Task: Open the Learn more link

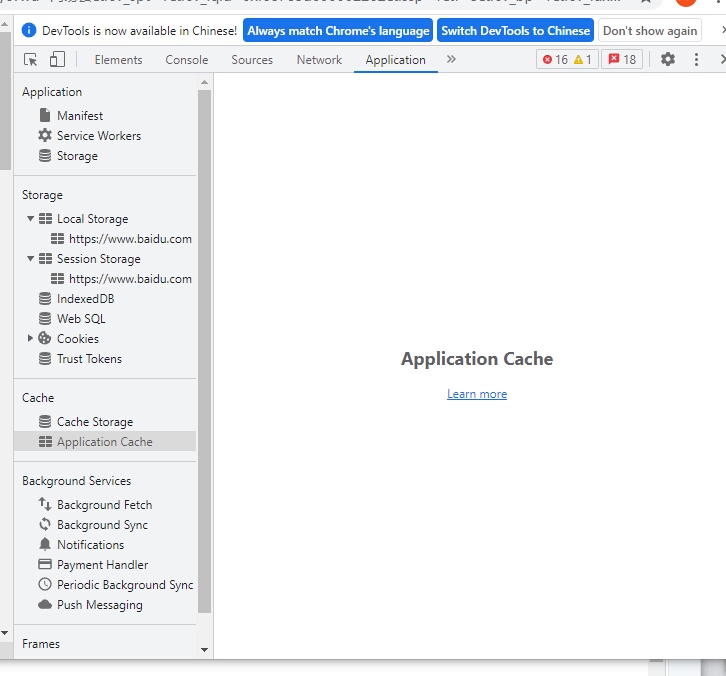Action: point(477,394)
